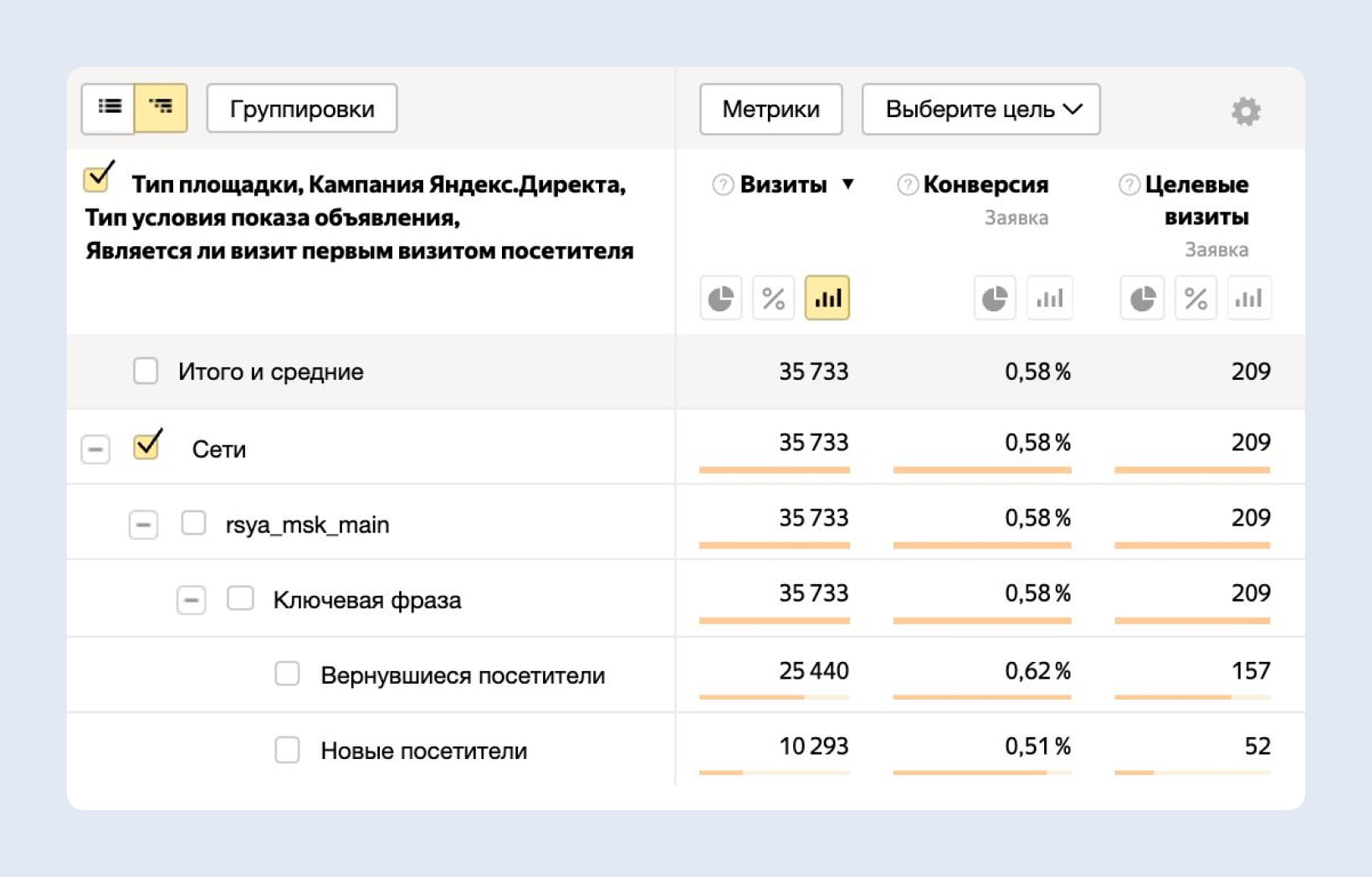Show percent view for Целевые визиты column
The height and width of the screenshot is (877, 1372).
click(1196, 298)
